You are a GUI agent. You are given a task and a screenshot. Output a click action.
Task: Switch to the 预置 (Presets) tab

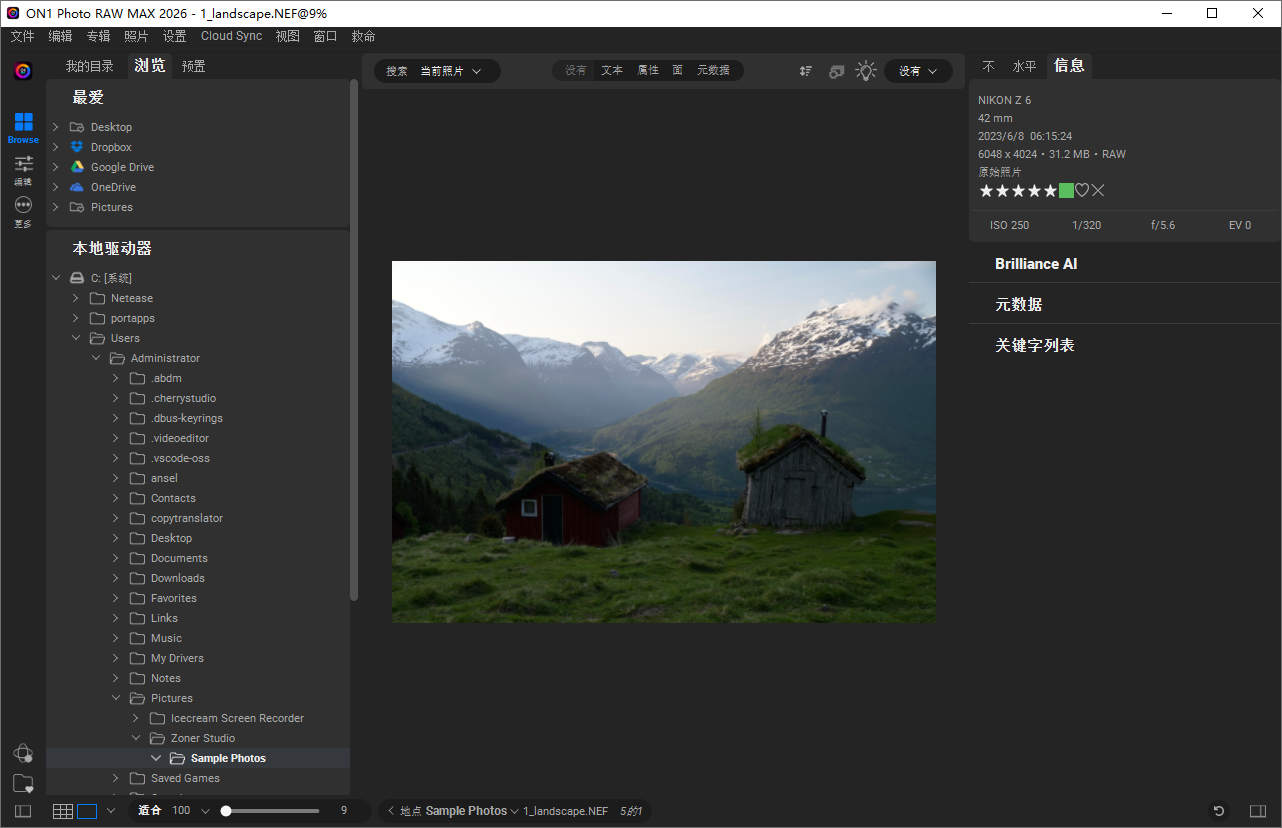193,65
